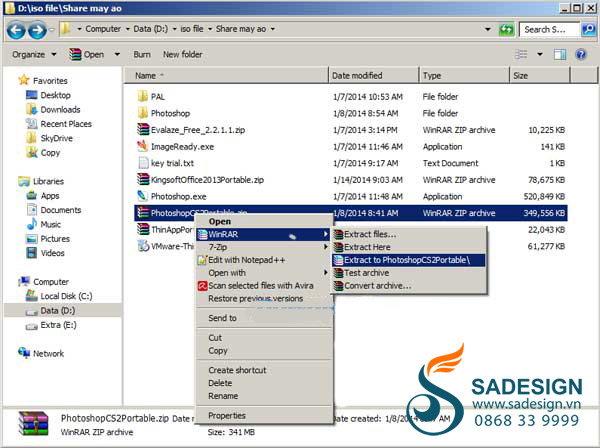
Task: Expand the Share may ao breadcrumb arrow
Action: pos(272,29)
